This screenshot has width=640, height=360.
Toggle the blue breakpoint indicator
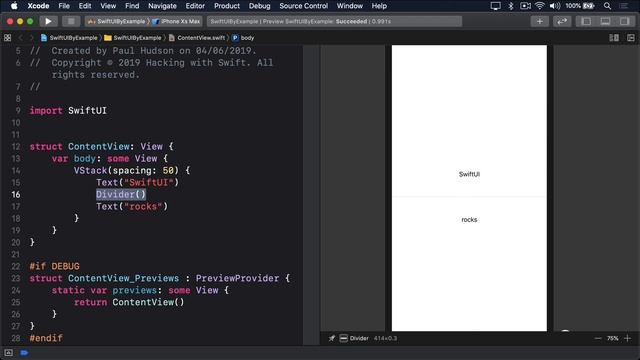pos(24,353)
